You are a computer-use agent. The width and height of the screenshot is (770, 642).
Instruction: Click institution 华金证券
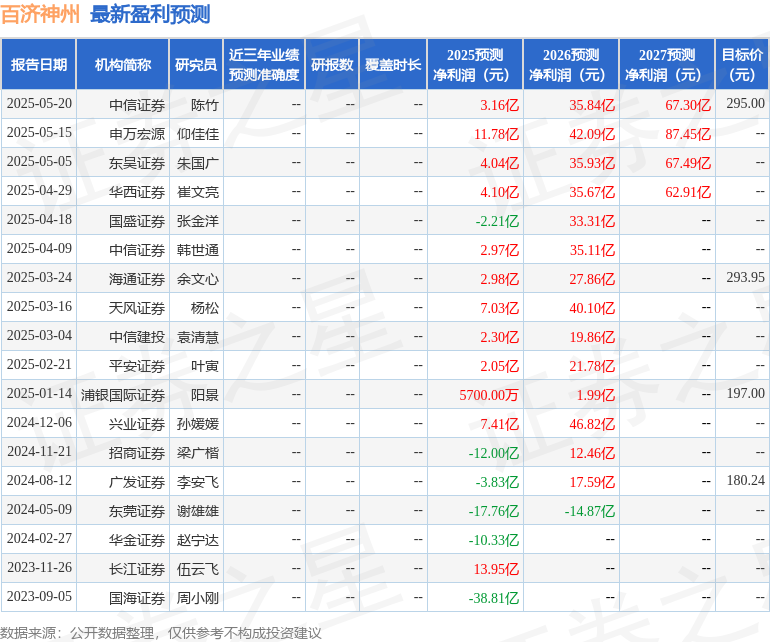tap(137, 540)
